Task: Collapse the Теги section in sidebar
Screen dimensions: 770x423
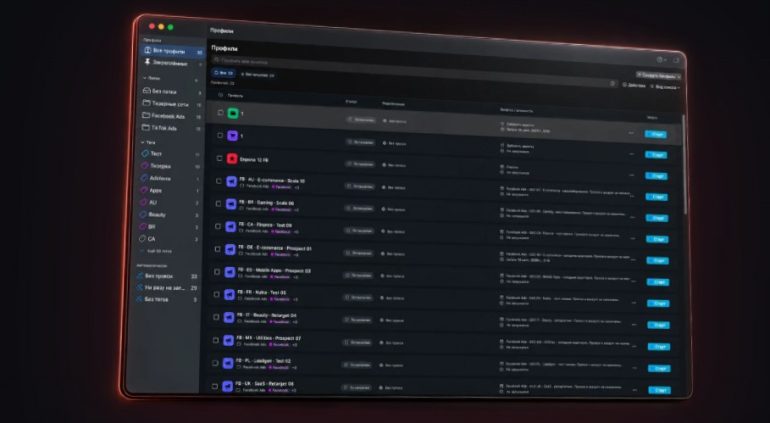Action: 148,142
